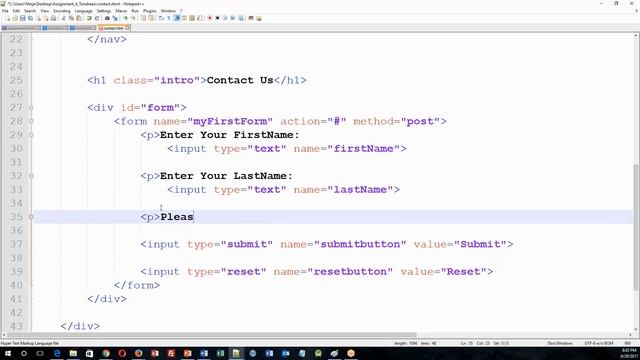The height and width of the screenshot is (360, 640).
Task: Create a new file with the New toolbar icon
Action: [8, 18]
